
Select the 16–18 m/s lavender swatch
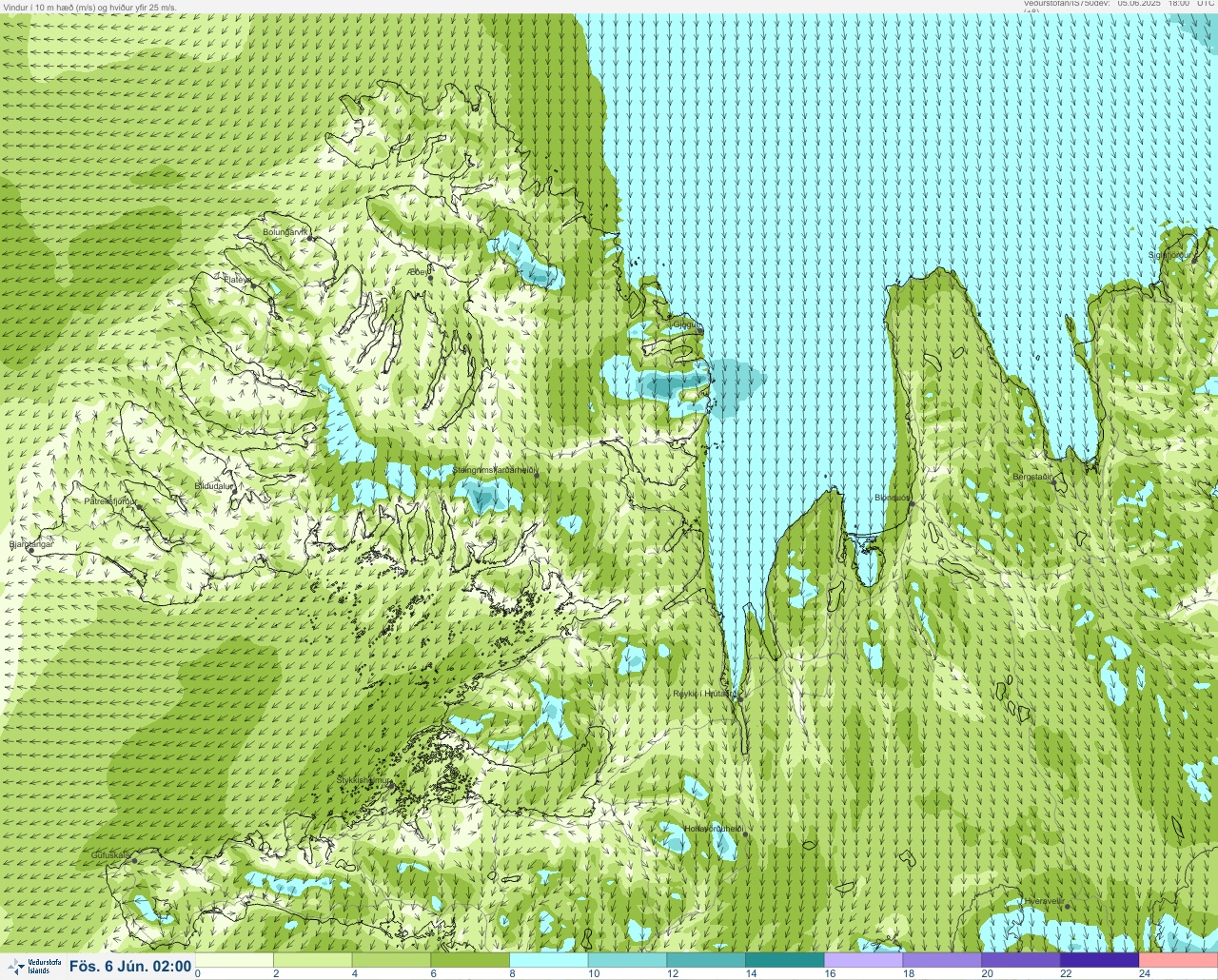point(863,960)
